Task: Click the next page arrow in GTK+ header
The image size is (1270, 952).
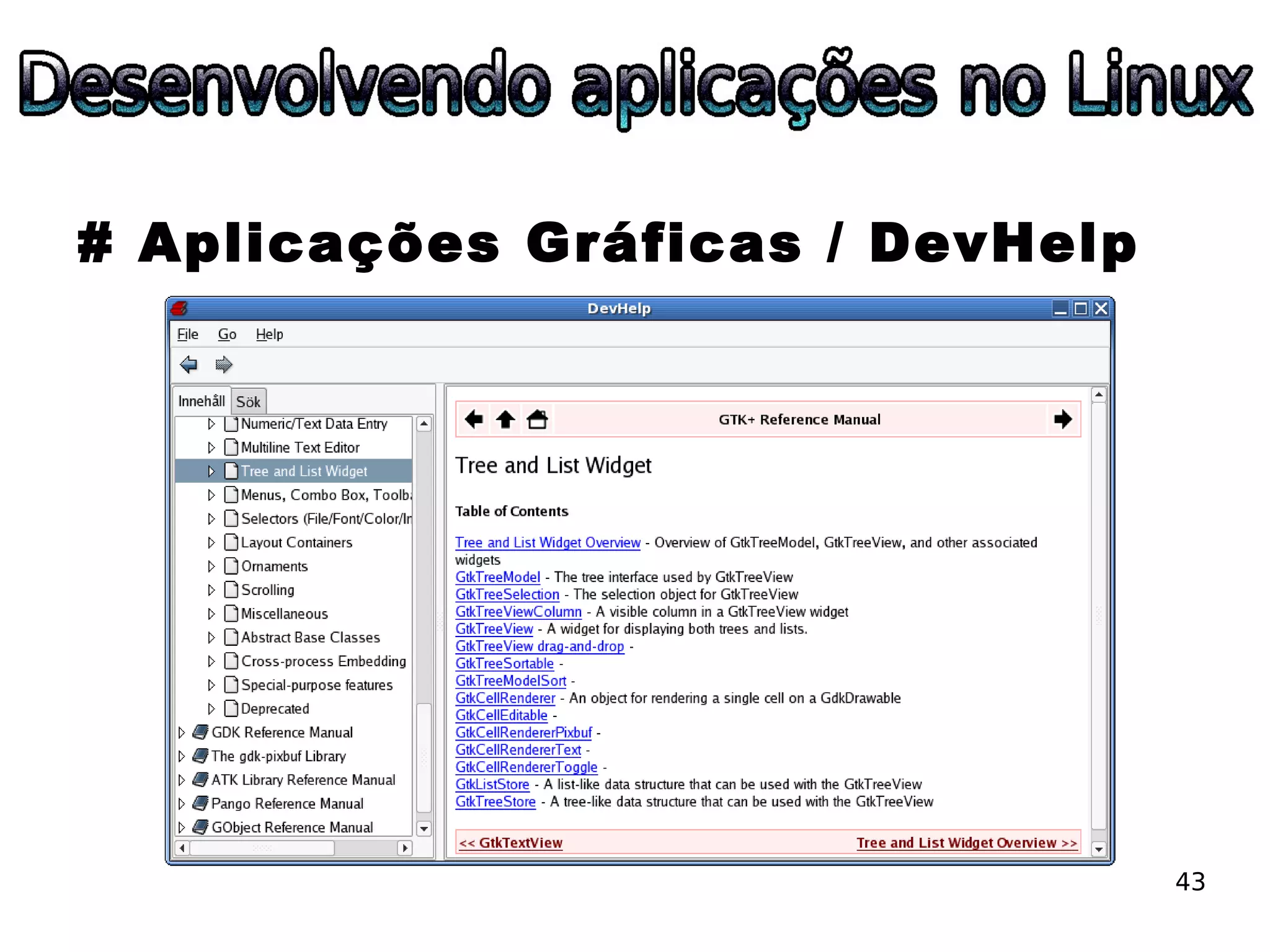Action: 1063,420
